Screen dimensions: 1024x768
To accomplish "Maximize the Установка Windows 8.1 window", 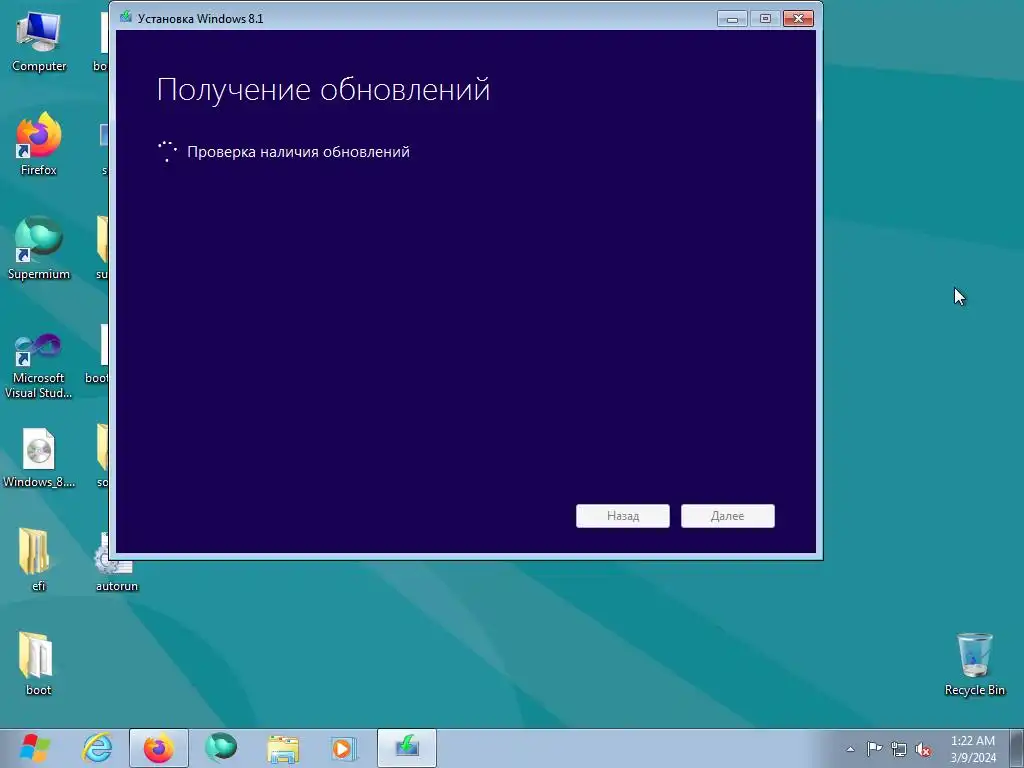I will 765,19.
